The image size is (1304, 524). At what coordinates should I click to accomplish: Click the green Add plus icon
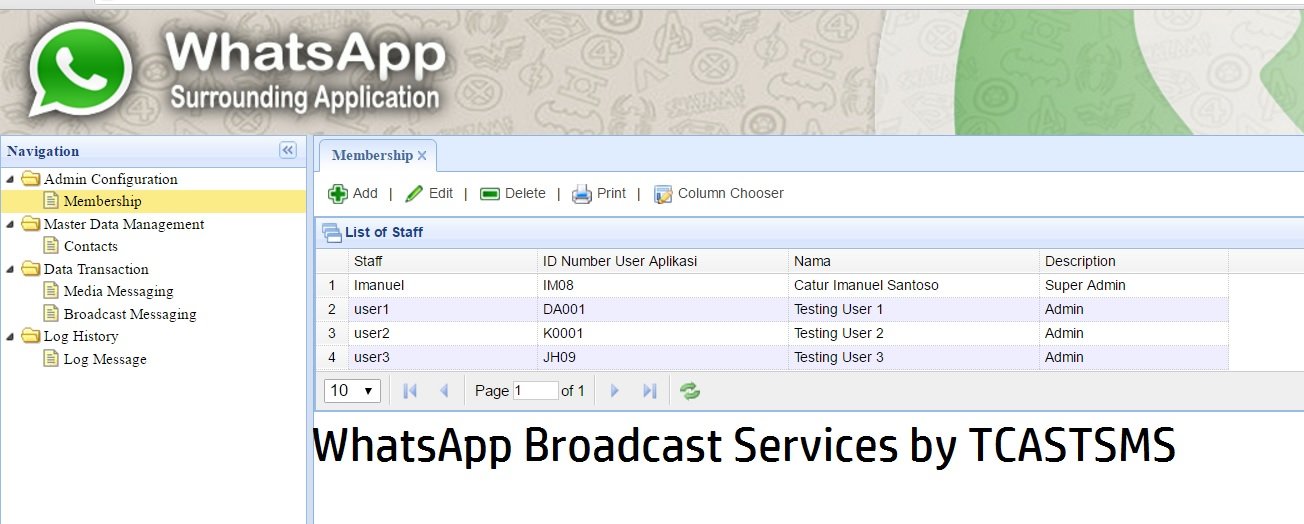(x=338, y=194)
